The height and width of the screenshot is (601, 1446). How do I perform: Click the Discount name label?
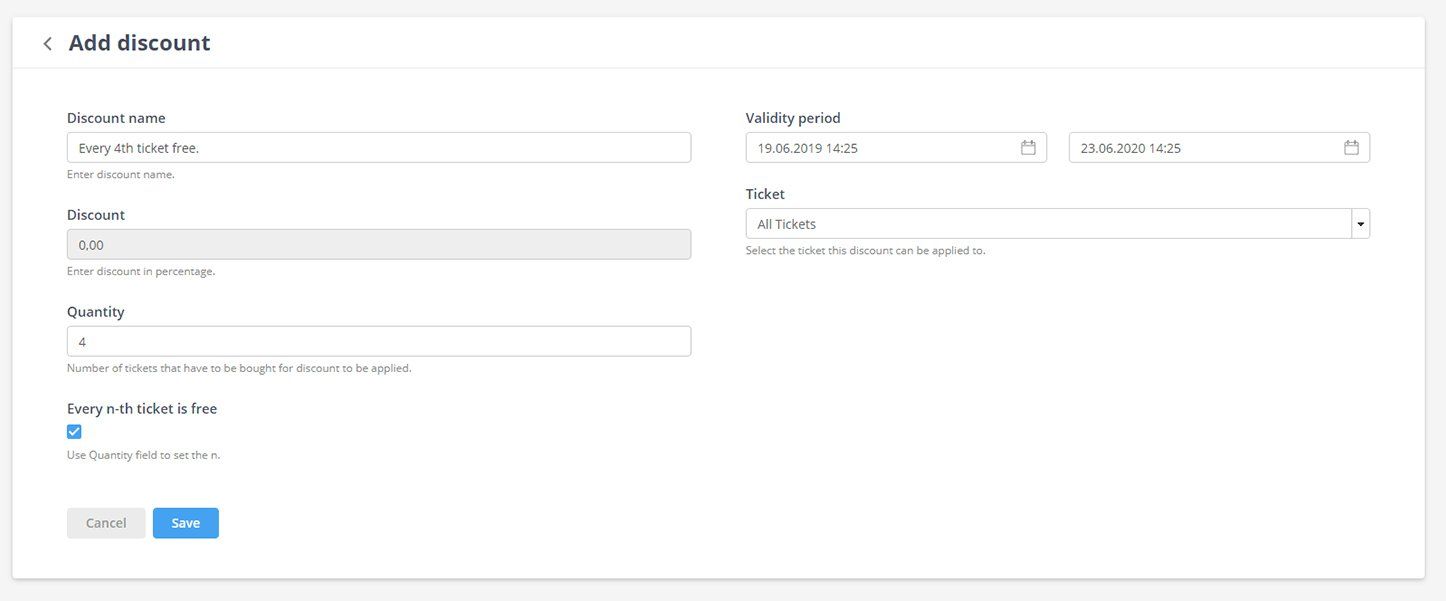116,118
